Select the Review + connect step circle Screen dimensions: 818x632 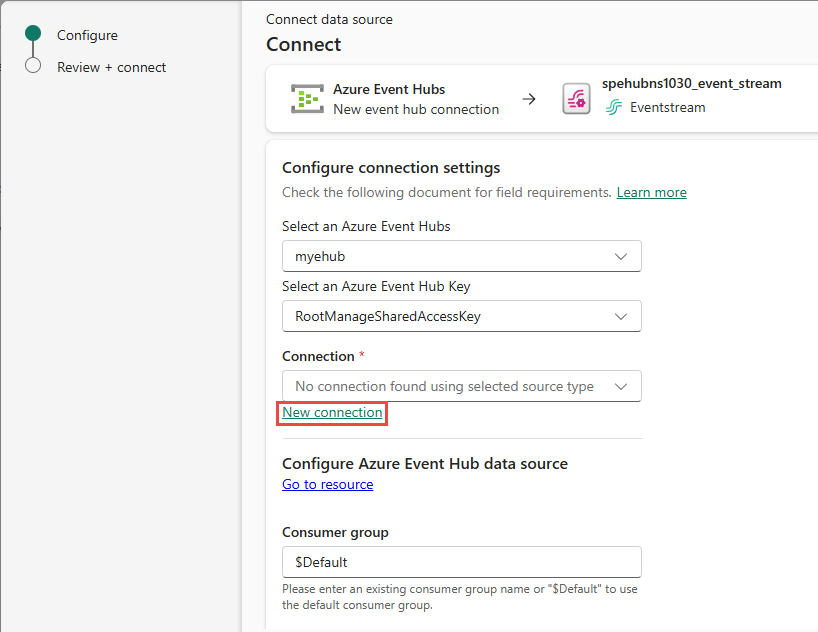(x=33, y=66)
